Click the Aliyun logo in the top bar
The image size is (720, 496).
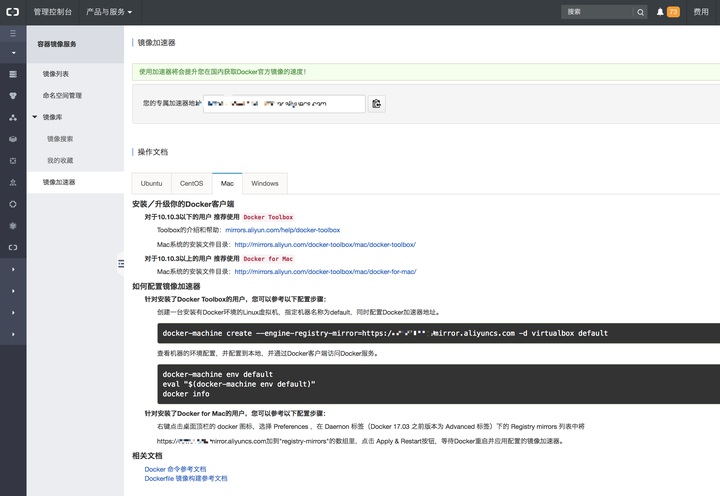tap(12, 12)
